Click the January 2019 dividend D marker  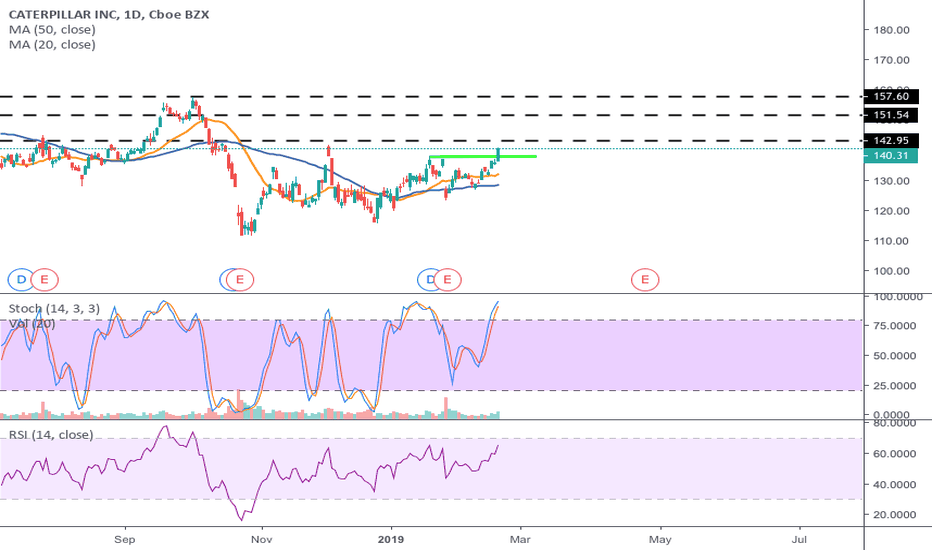tap(429, 279)
